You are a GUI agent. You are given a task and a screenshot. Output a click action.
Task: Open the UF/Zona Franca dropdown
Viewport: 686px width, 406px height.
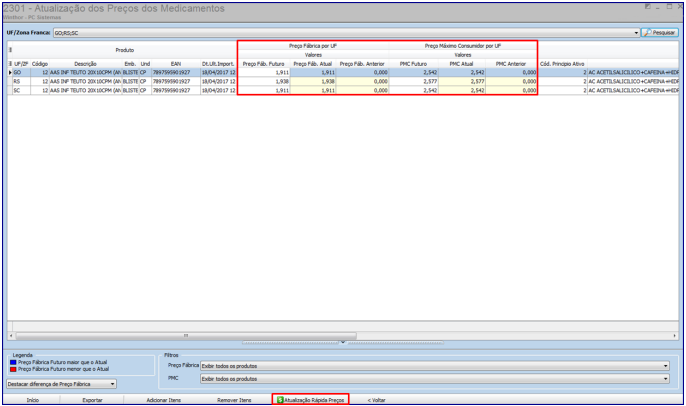[636, 33]
